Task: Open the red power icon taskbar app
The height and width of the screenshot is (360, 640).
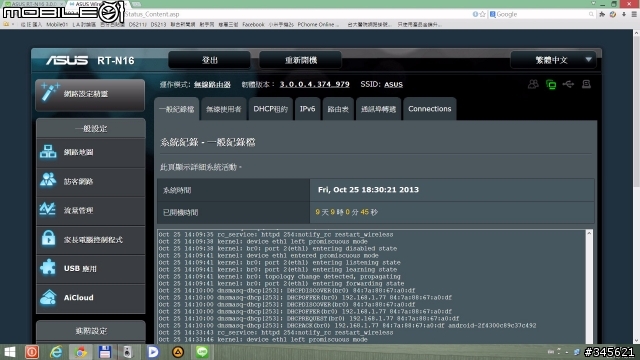Action: pyautogui.click(x=32, y=352)
